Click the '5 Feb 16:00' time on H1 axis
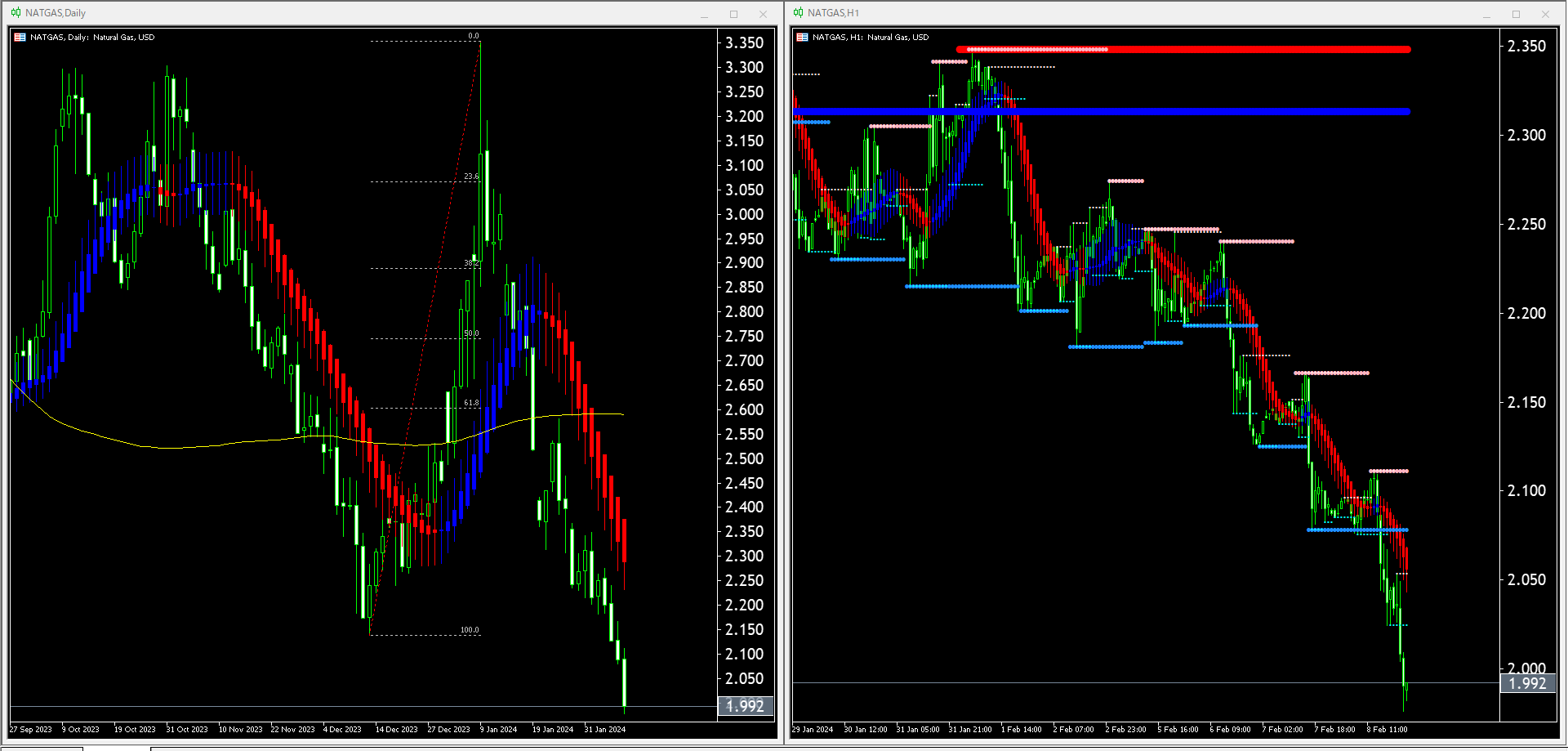This screenshot has height=751, width=1568. [1178, 730]
